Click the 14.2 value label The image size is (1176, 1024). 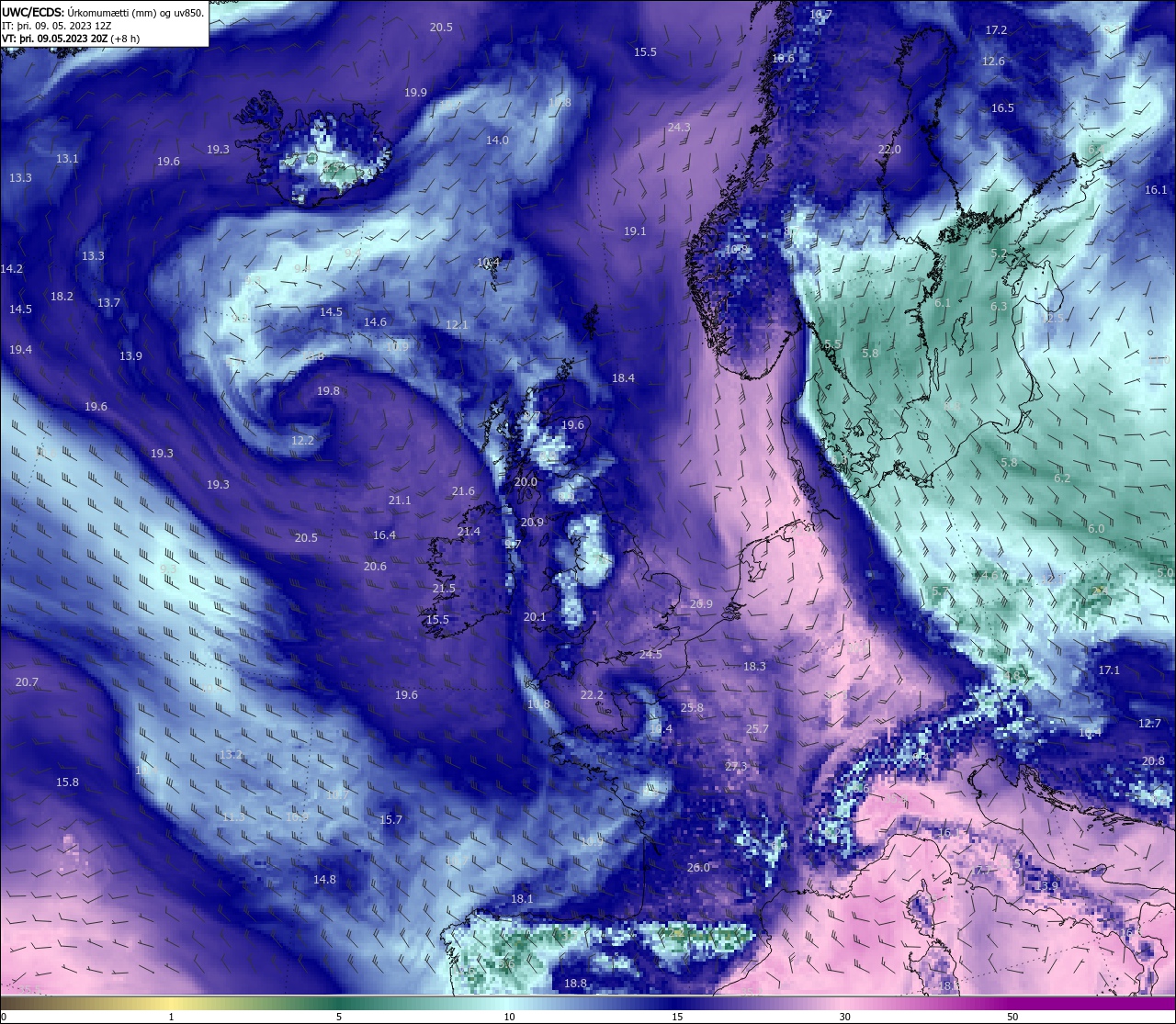[11, 269]
